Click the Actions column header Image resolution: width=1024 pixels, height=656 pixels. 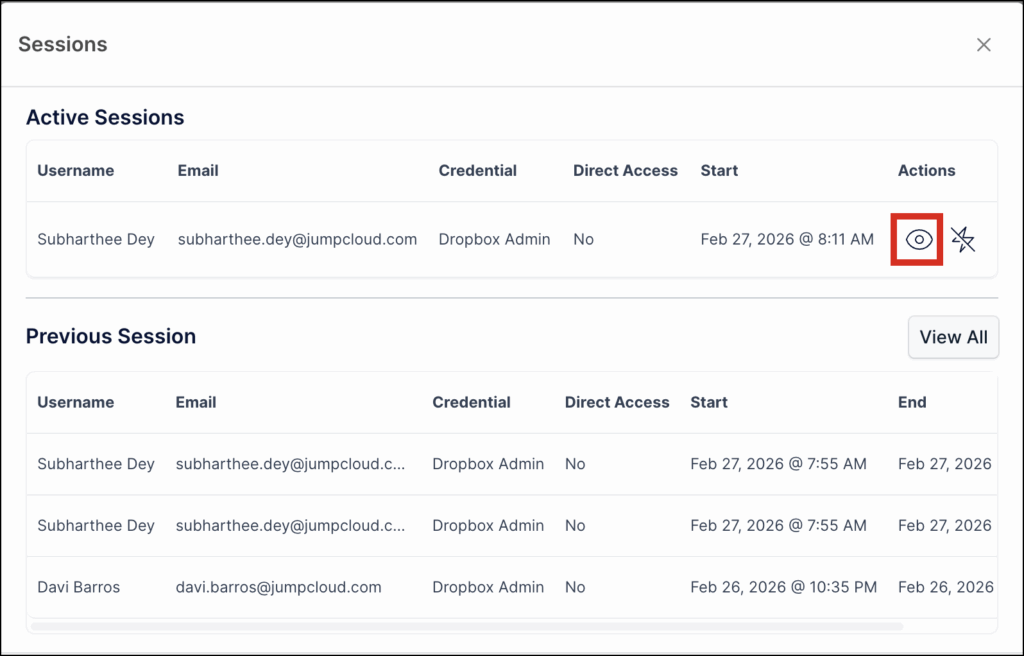pyautogui.click(x=926, y=171)
